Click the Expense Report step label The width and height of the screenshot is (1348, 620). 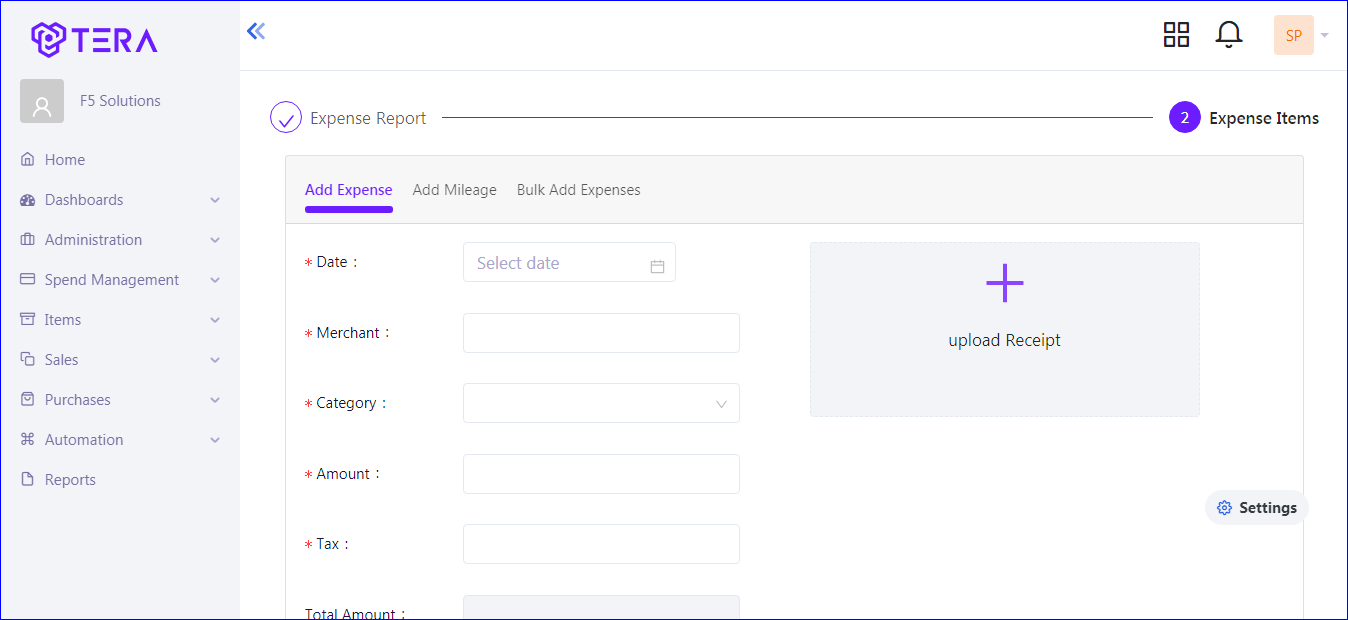pos(368,118)
